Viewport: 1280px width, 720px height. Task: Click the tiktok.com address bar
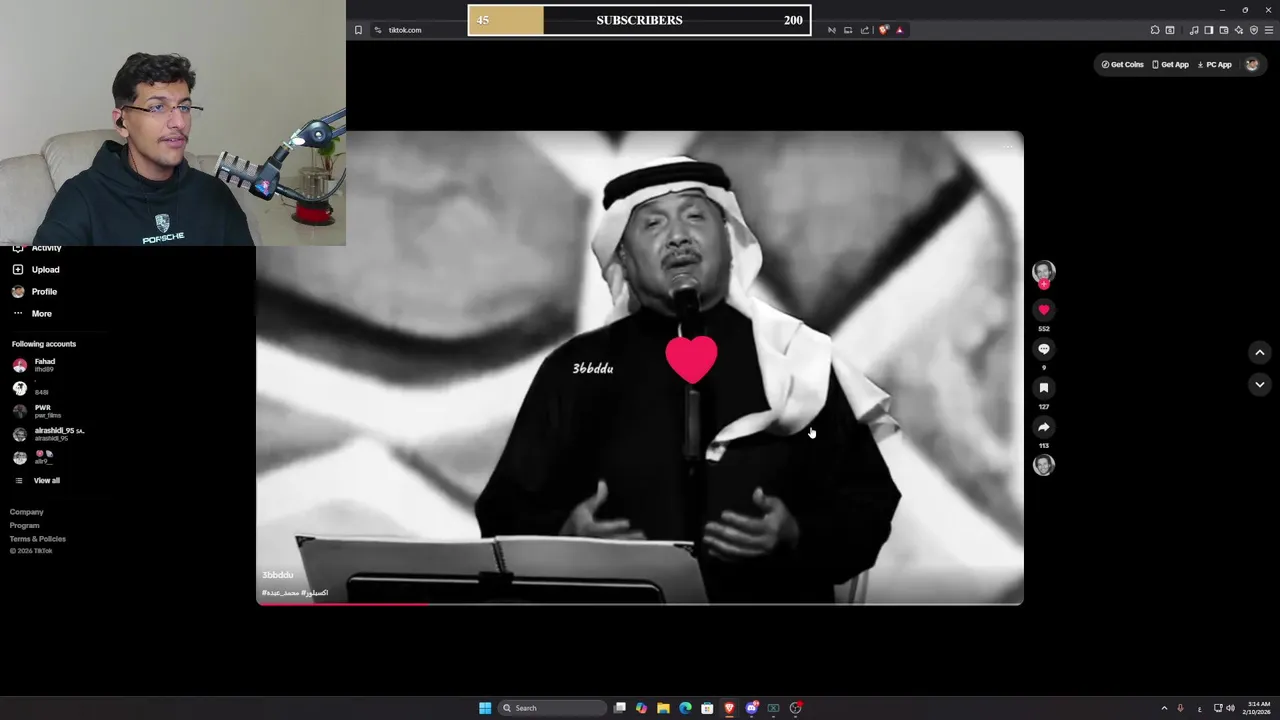click(x=404, y=30)
